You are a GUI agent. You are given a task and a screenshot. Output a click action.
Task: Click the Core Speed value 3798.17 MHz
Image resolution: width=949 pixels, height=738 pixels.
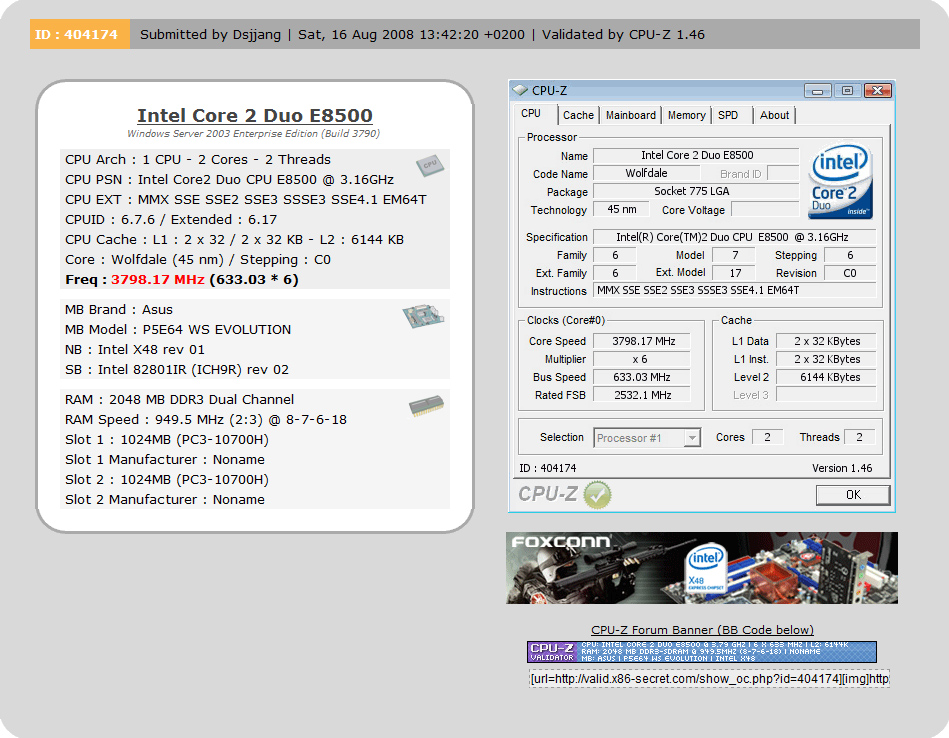[642, 341]
